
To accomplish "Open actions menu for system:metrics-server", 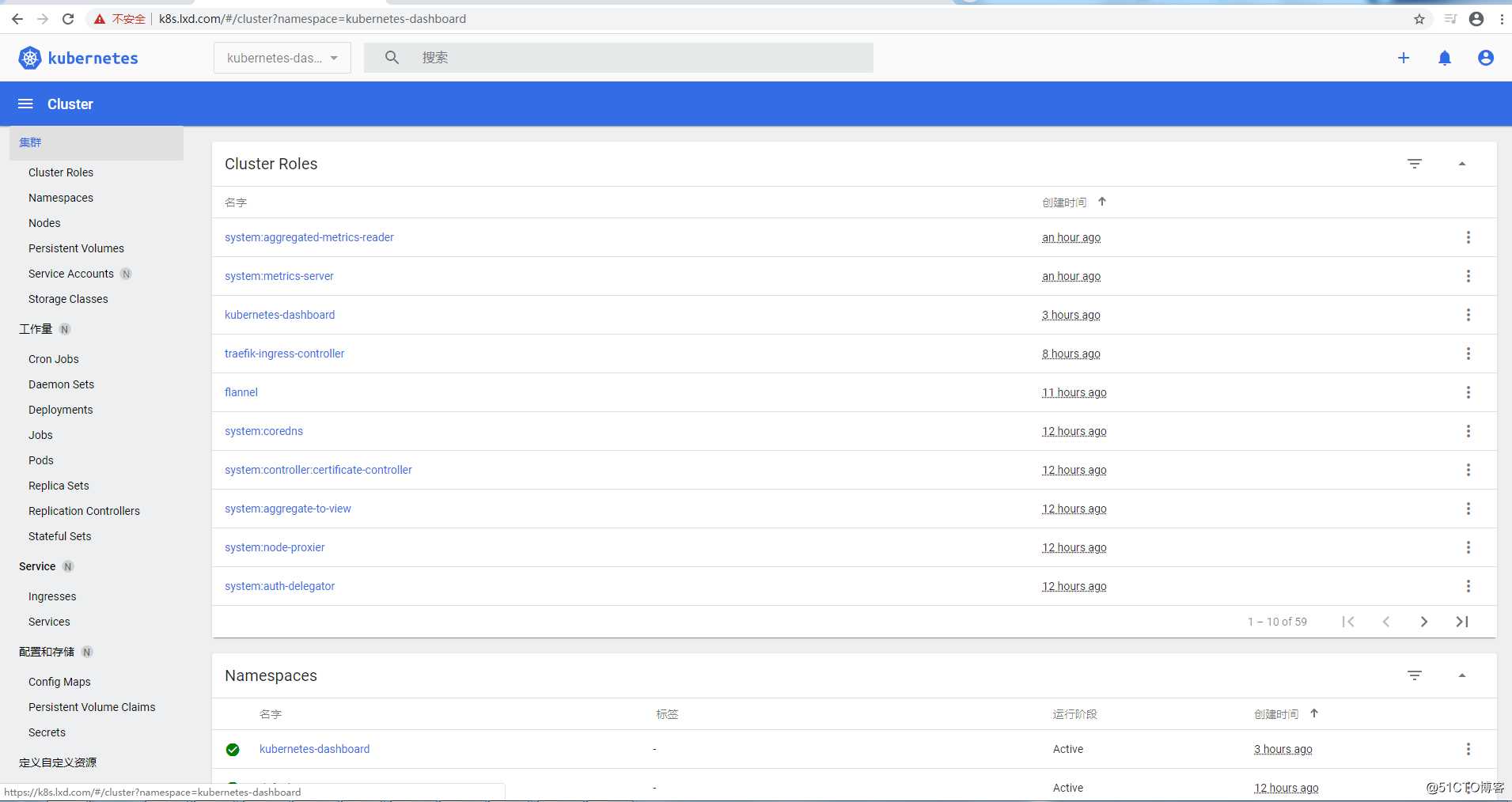I will (1468, 276).
